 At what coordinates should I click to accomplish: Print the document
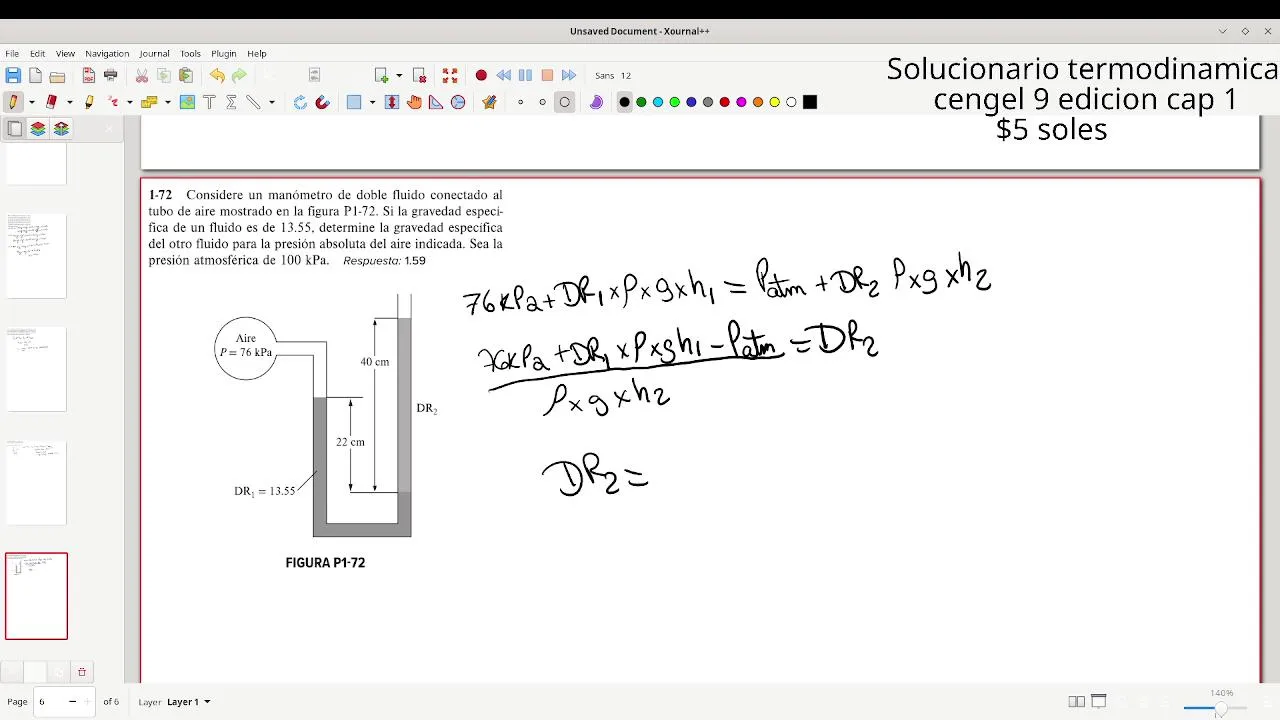[111, 75]
